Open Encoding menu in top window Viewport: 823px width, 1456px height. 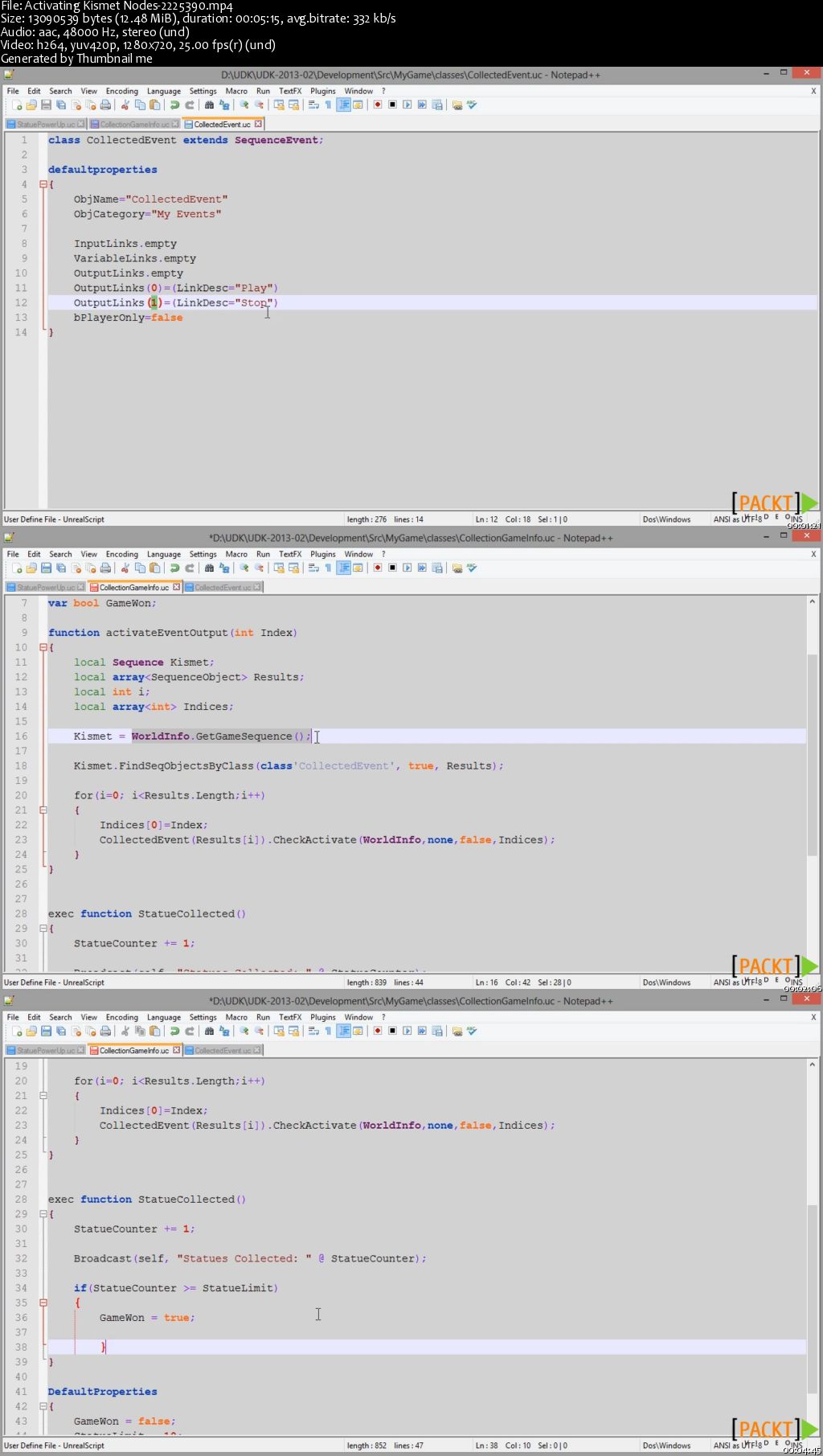tap(121, 91)
